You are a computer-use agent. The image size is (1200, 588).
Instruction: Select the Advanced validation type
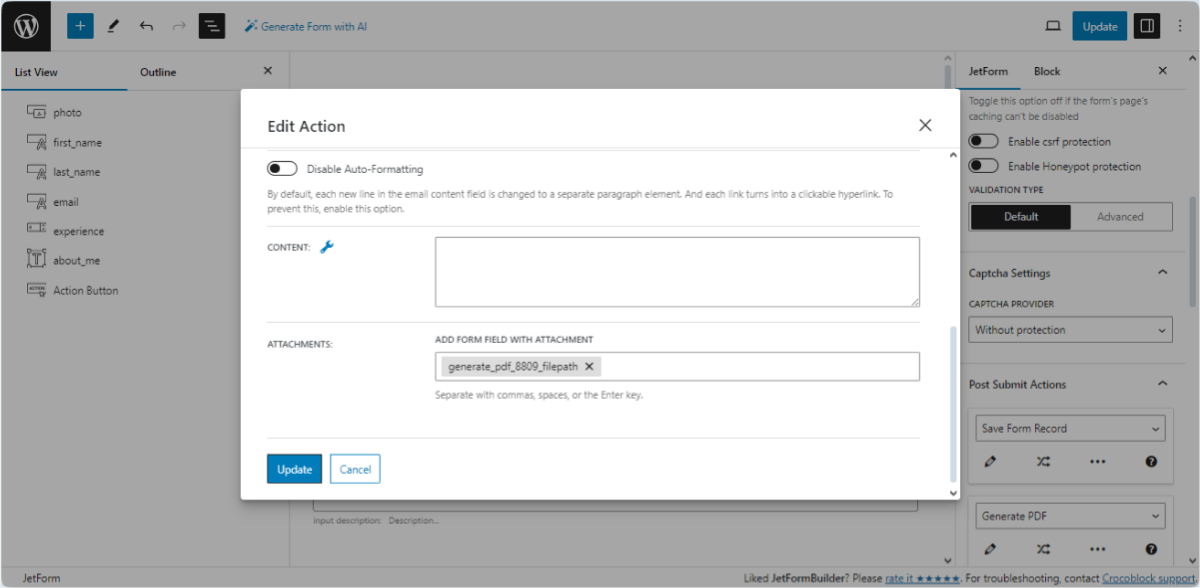click(1120, 216)
